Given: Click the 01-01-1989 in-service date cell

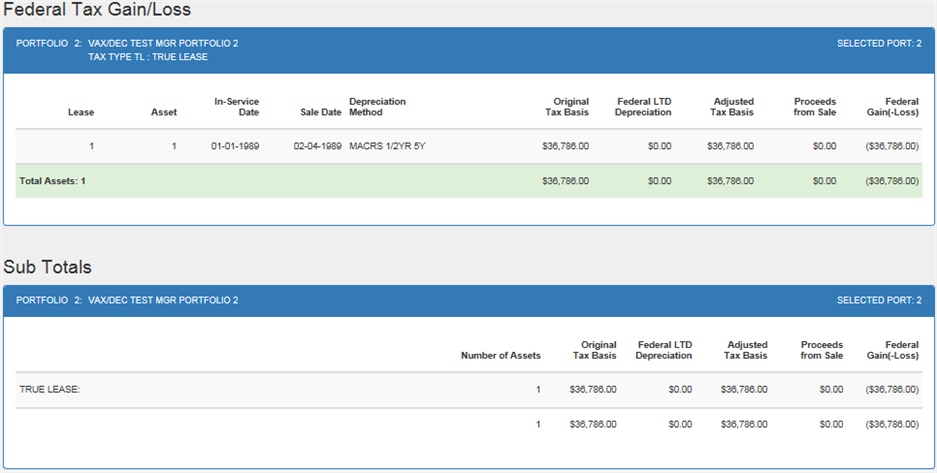Looking at the screenshot, I should pyautogui.click(x=235, y=146).
